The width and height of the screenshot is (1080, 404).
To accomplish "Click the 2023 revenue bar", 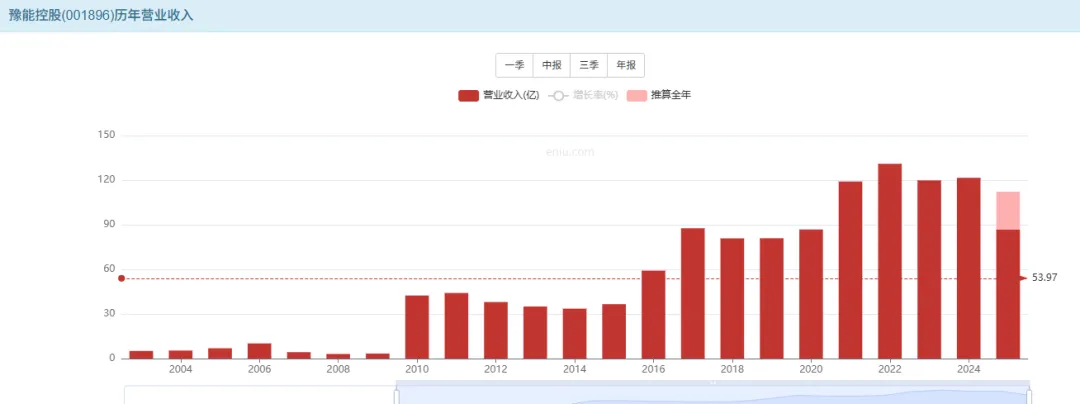I will click(x=929, y=269).
